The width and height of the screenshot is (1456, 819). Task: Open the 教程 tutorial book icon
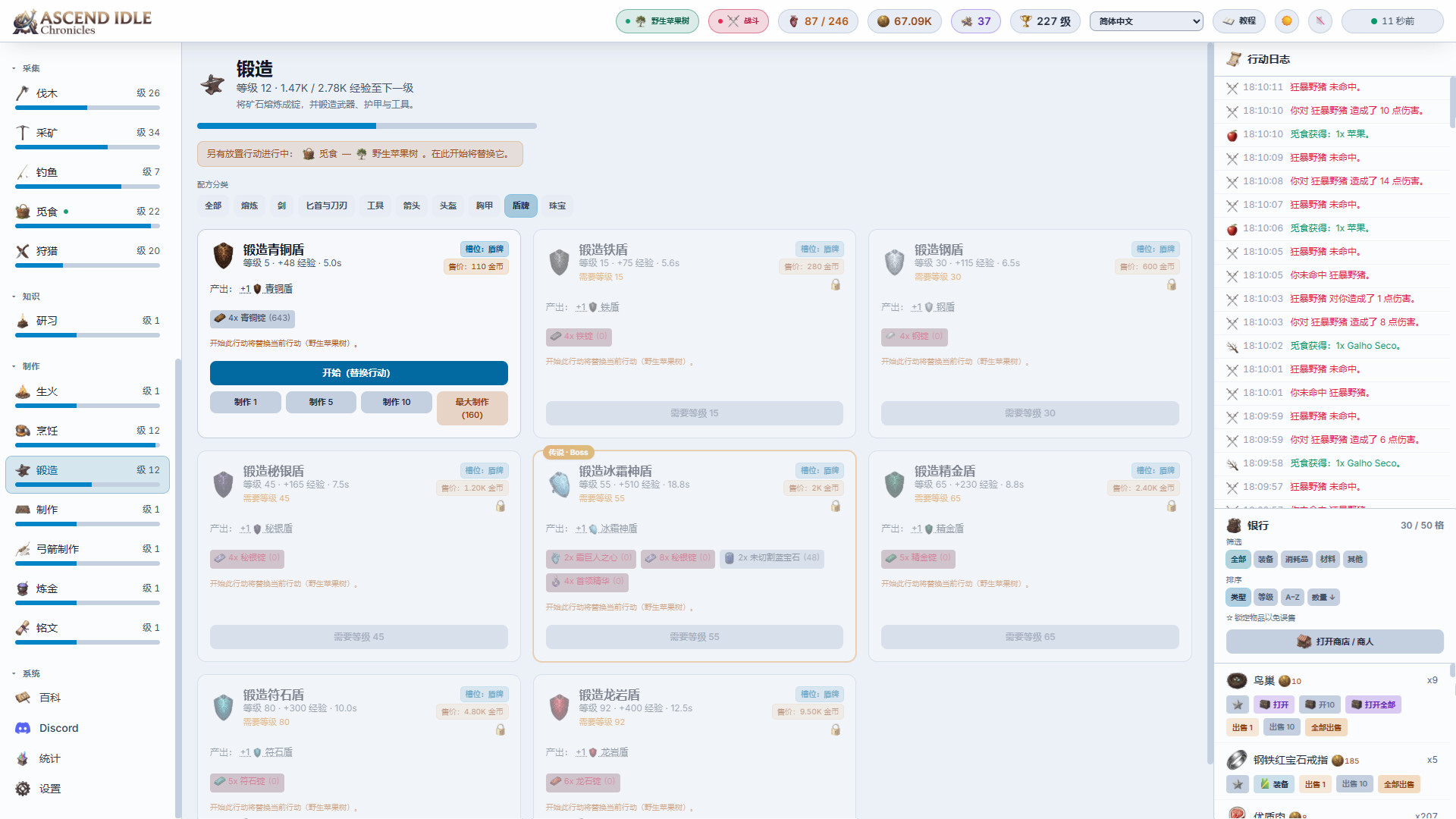[x=1239, y=21]
